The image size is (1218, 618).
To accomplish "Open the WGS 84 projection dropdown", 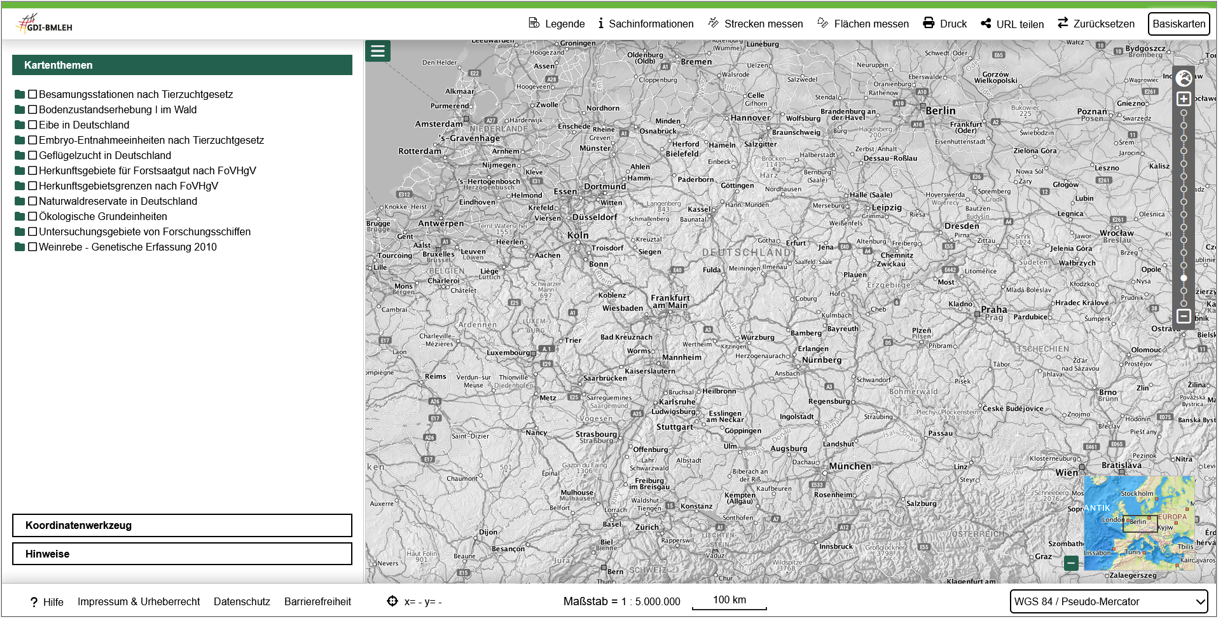I will coord(1108,601).
